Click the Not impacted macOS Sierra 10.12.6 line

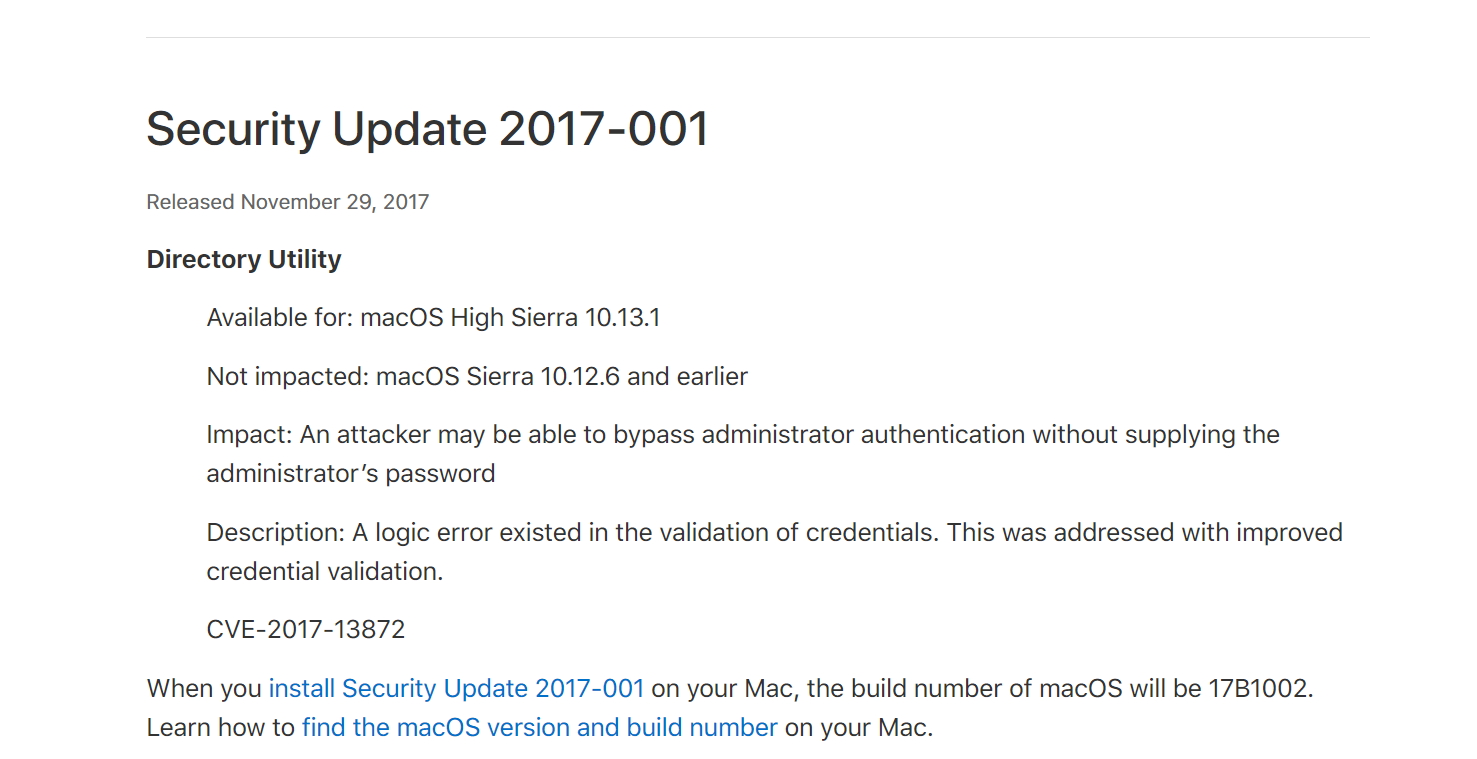coord(476,377)
